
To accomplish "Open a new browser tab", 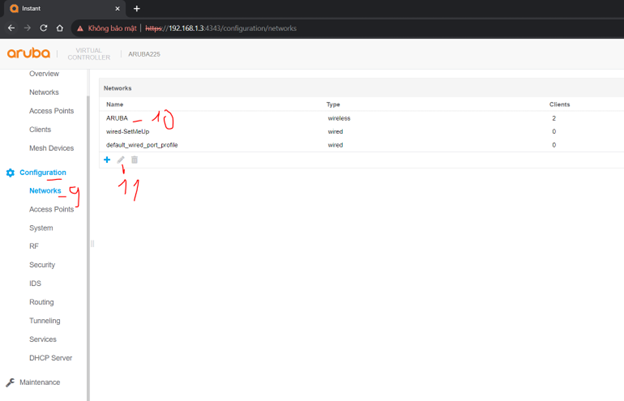I will coord(137,8).
